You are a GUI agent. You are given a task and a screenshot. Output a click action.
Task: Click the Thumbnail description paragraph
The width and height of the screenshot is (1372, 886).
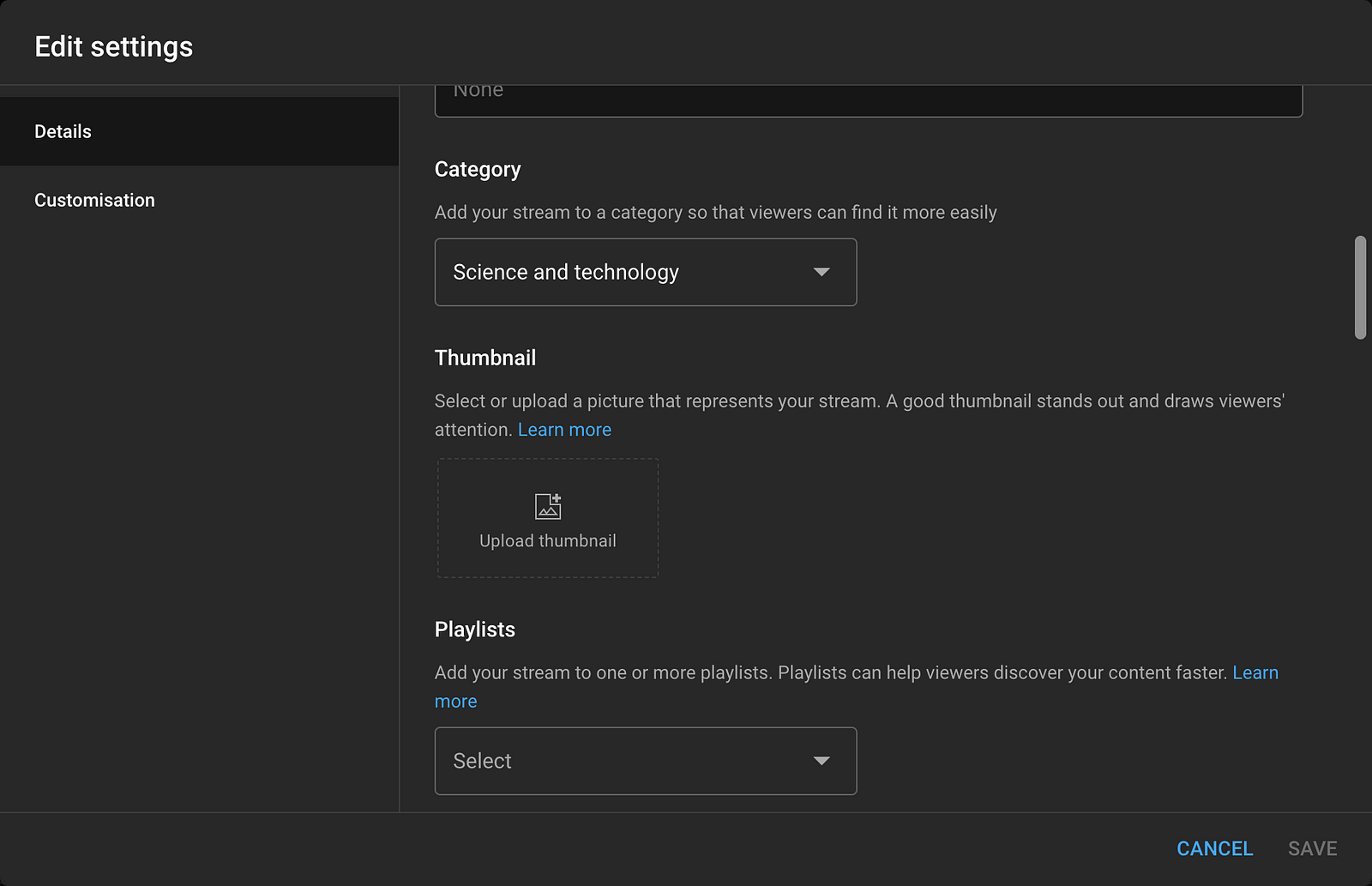click(857, 401)
